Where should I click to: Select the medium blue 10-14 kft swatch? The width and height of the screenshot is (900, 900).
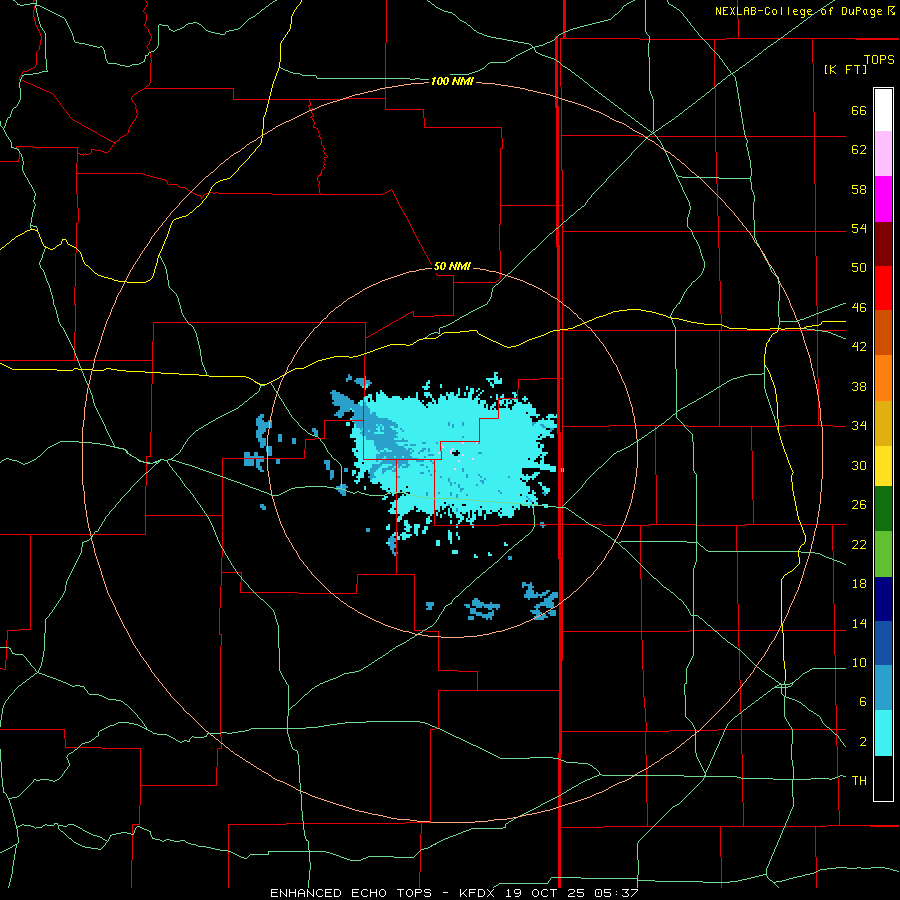[x=883, y=643]
